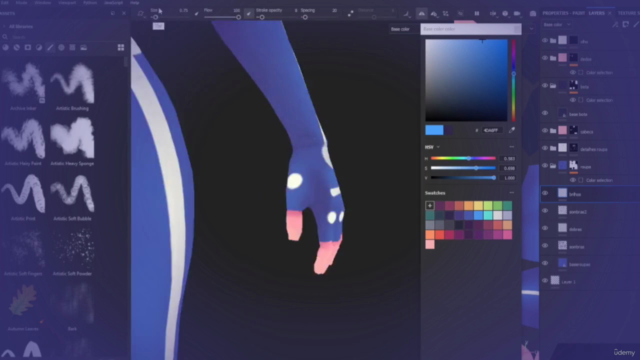
Task: Open Base color channel dropdown in Layers
Action: (557, 25)
